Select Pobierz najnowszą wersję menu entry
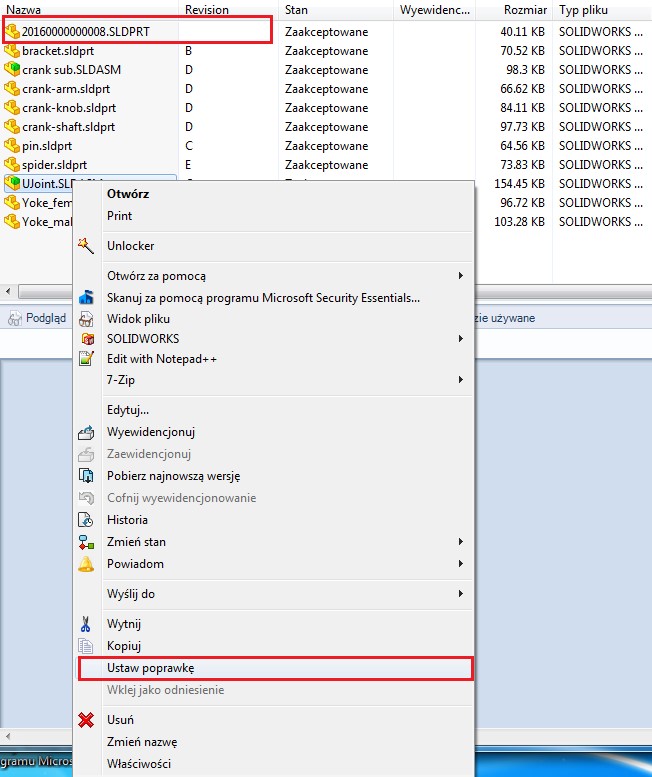The width and height of the screenshot is (652, 777). tap(173, 476)
